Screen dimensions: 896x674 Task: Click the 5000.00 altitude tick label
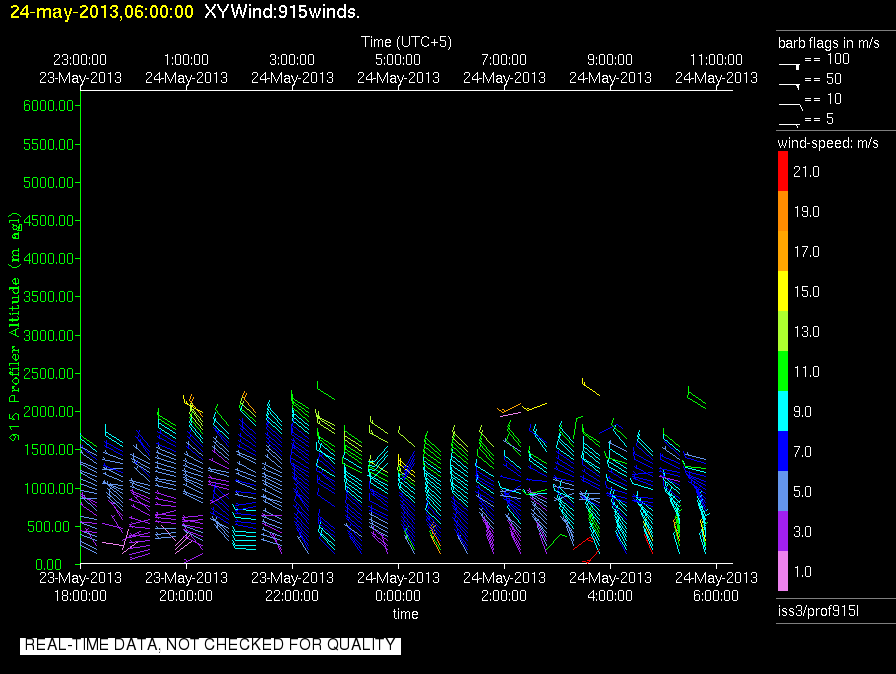point(49,183)
